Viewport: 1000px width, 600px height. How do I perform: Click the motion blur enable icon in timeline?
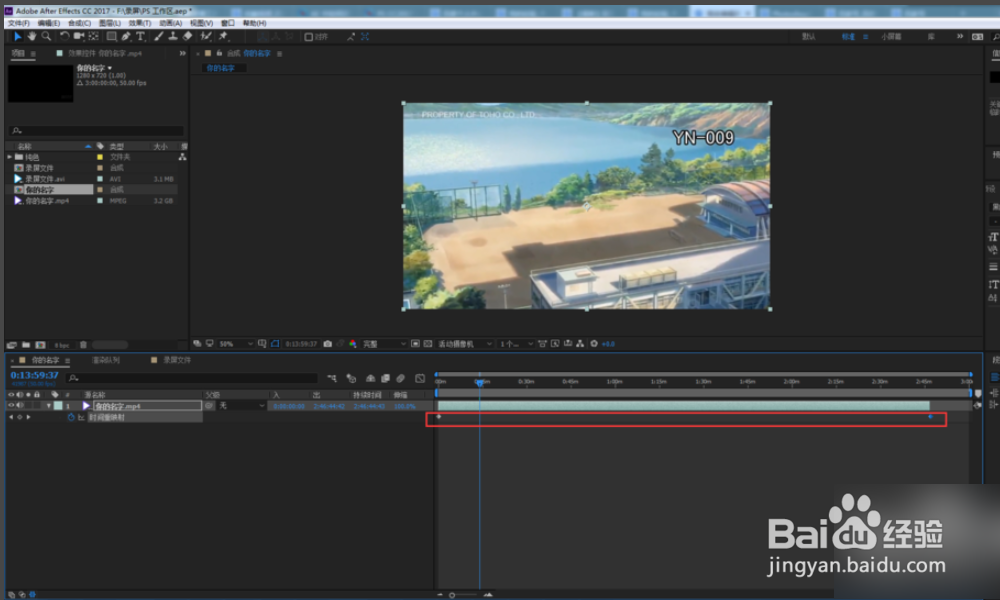pyautogui.click(x=401, y=378)
